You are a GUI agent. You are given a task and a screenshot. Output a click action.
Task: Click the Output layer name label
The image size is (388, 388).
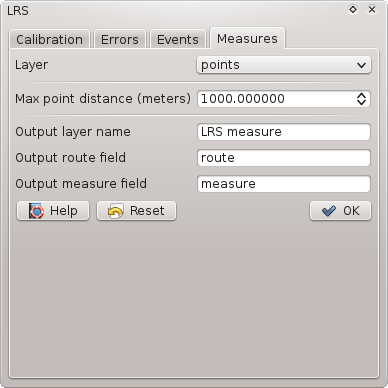(x=73, y=132)
